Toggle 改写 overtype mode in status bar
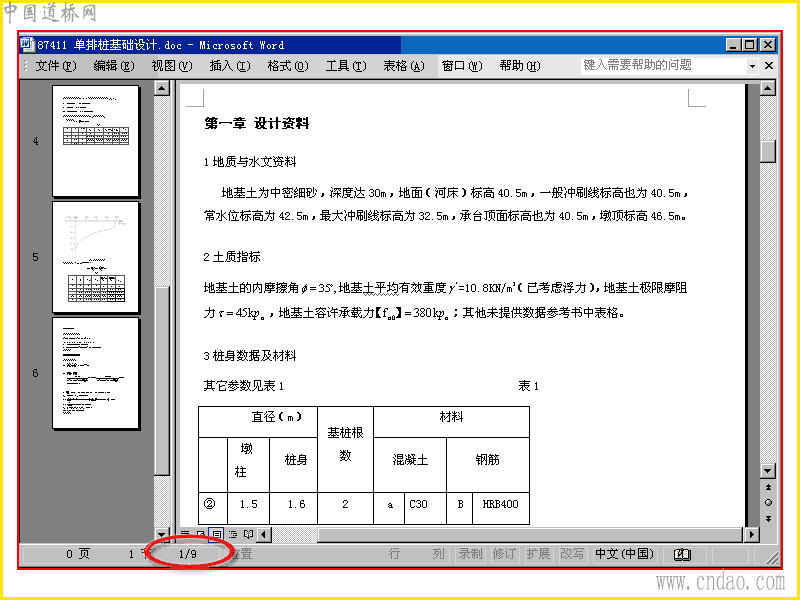The width and height of the screenshot is (800, 600). point(571,554)
